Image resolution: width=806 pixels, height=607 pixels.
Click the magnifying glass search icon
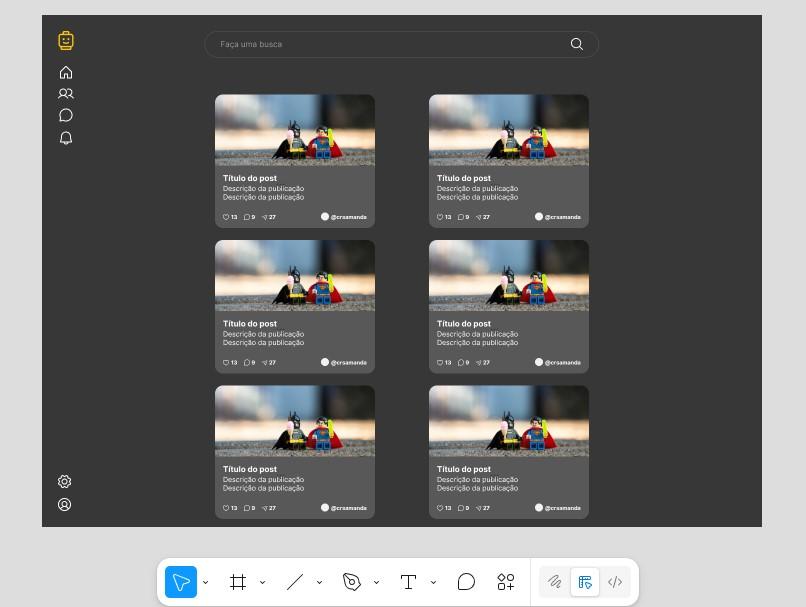[577, 44]
